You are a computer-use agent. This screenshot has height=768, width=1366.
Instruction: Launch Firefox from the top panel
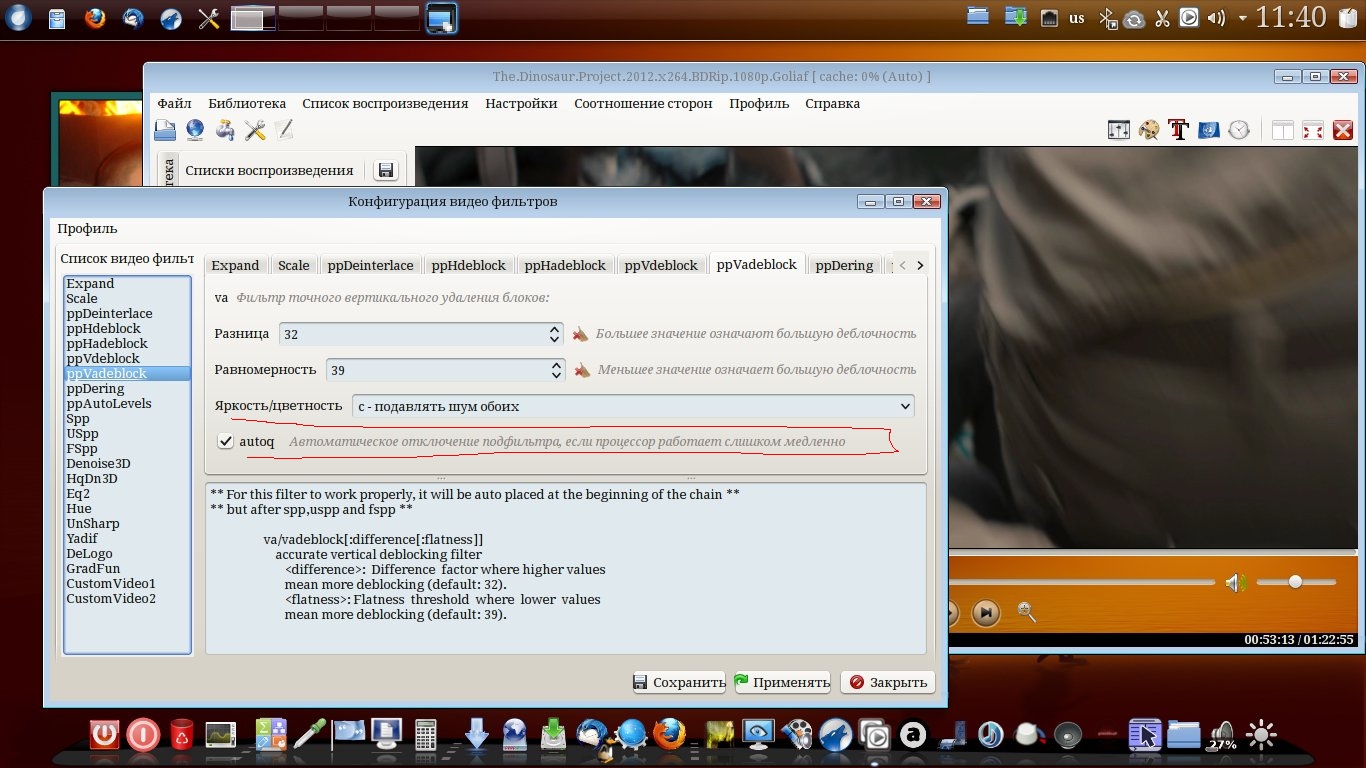96,18
